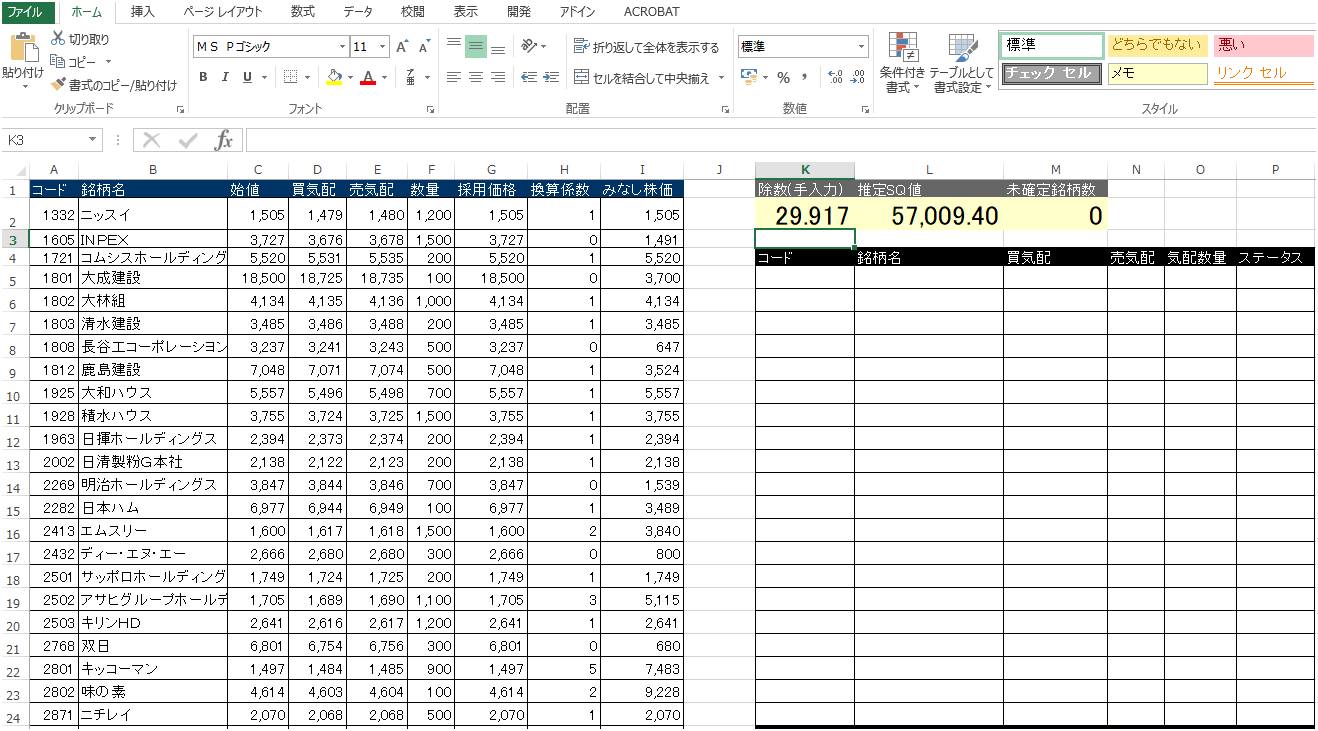Click the increase decimal places icon

(x=835, y=77)
